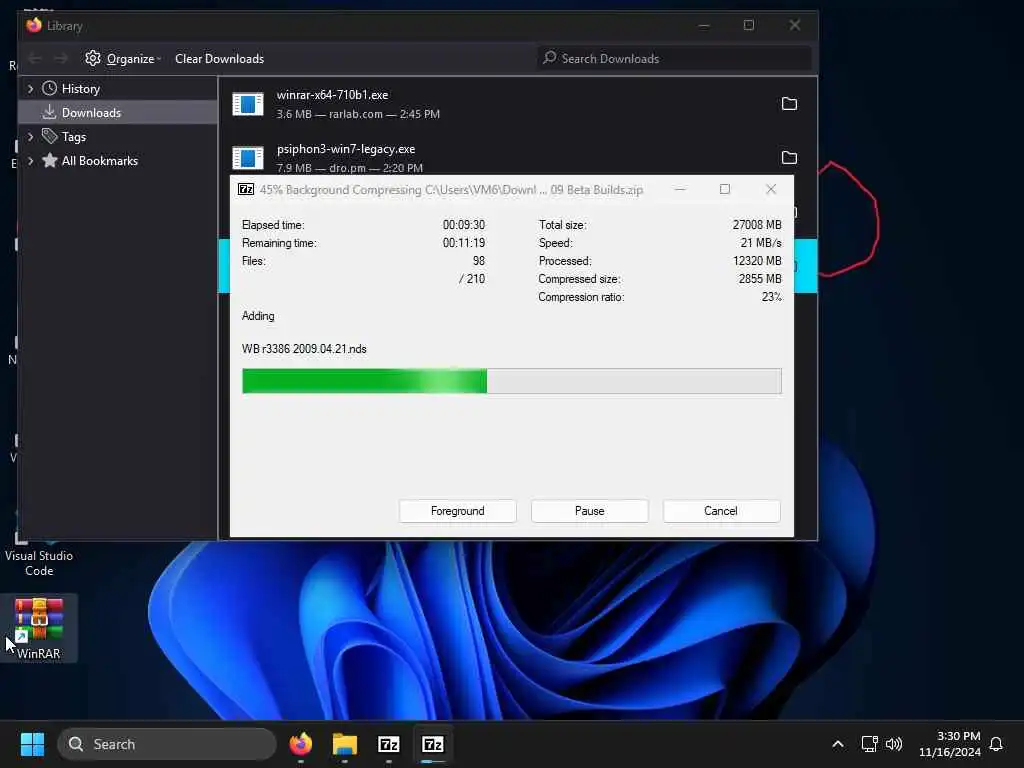Switch to active 7-Zip taskbar window
Image resolution: width=1024 pixels, height=768 pixels.
click(432, 744)
